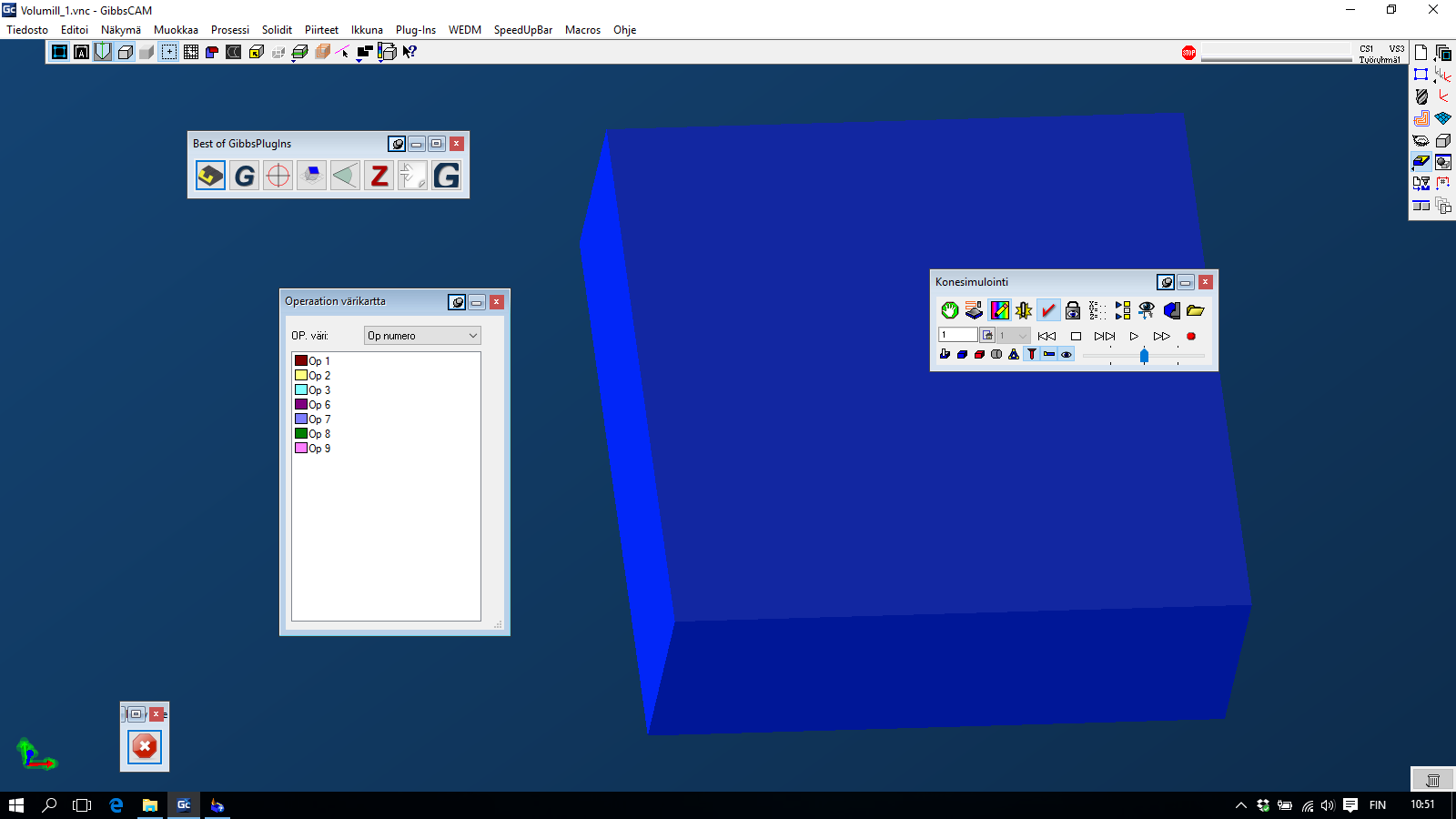Click the post processor icon in right palette

click(x=1421, y=184)
